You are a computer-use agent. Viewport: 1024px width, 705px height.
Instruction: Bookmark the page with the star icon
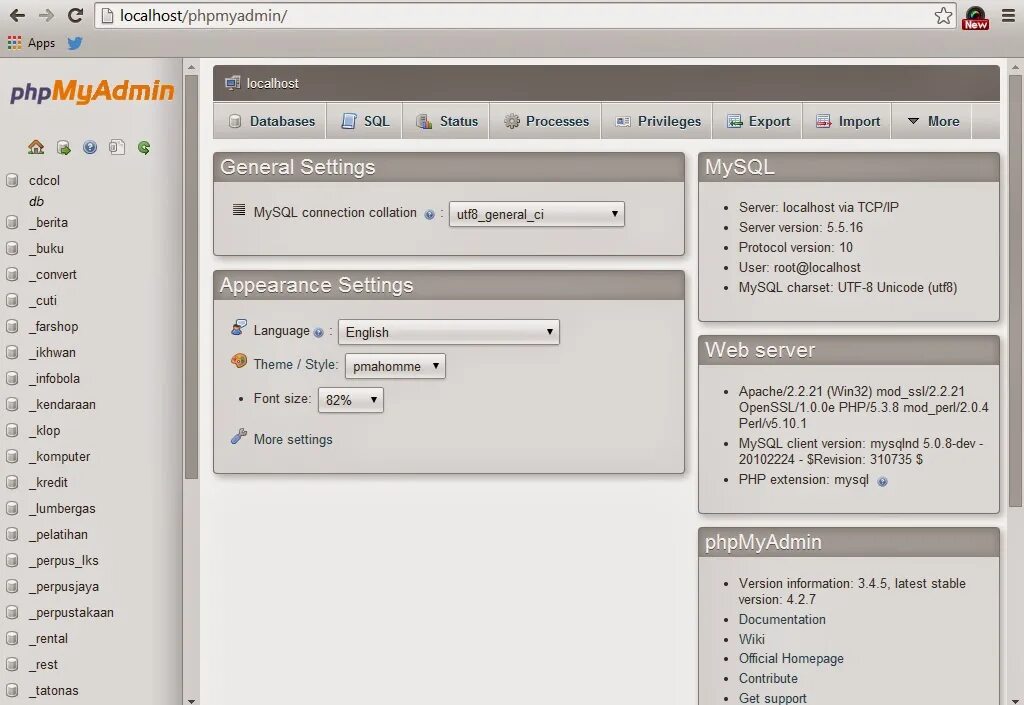click(x=943, y=16)
